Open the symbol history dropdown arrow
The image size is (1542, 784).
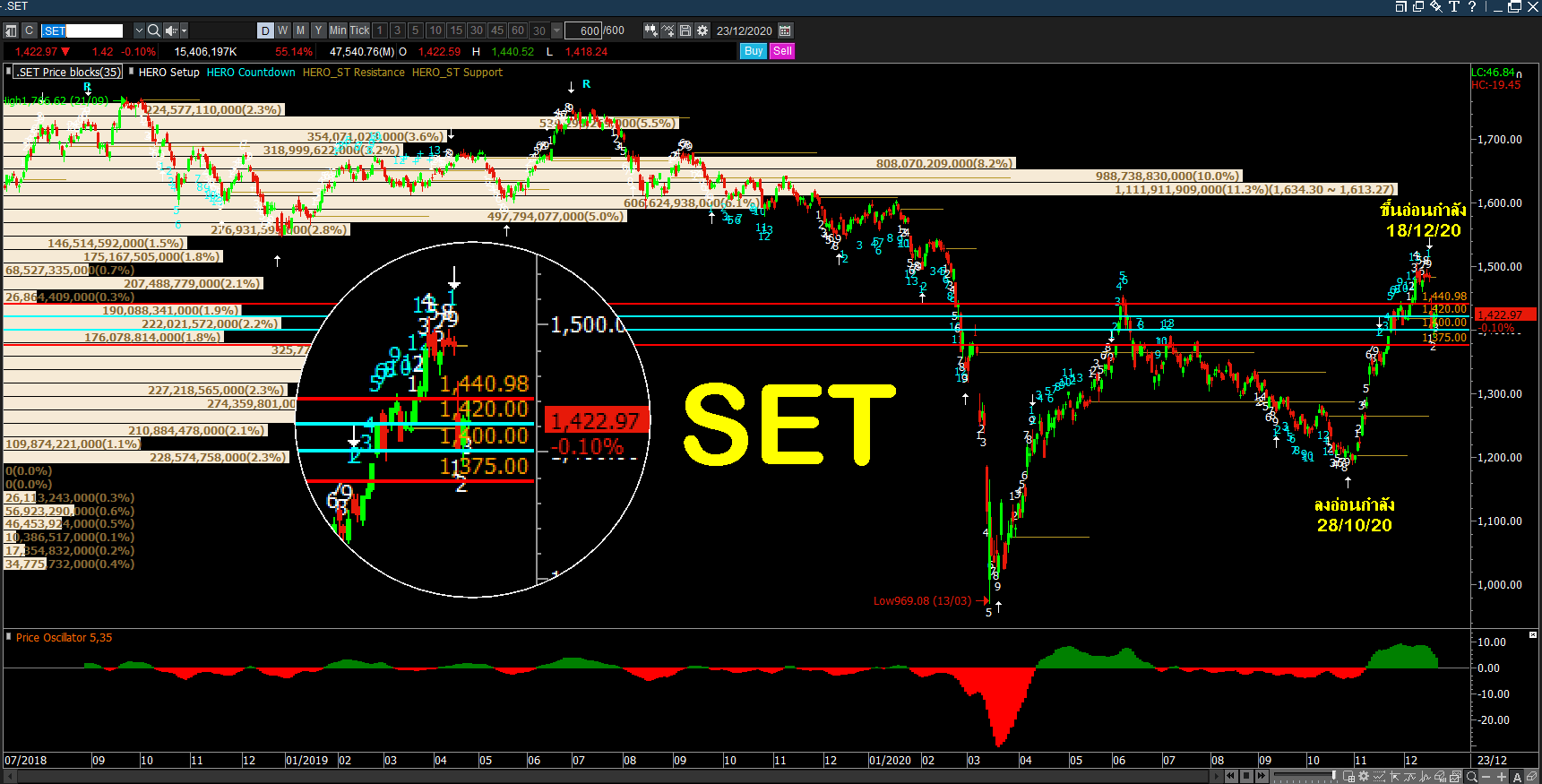point(138,30)
